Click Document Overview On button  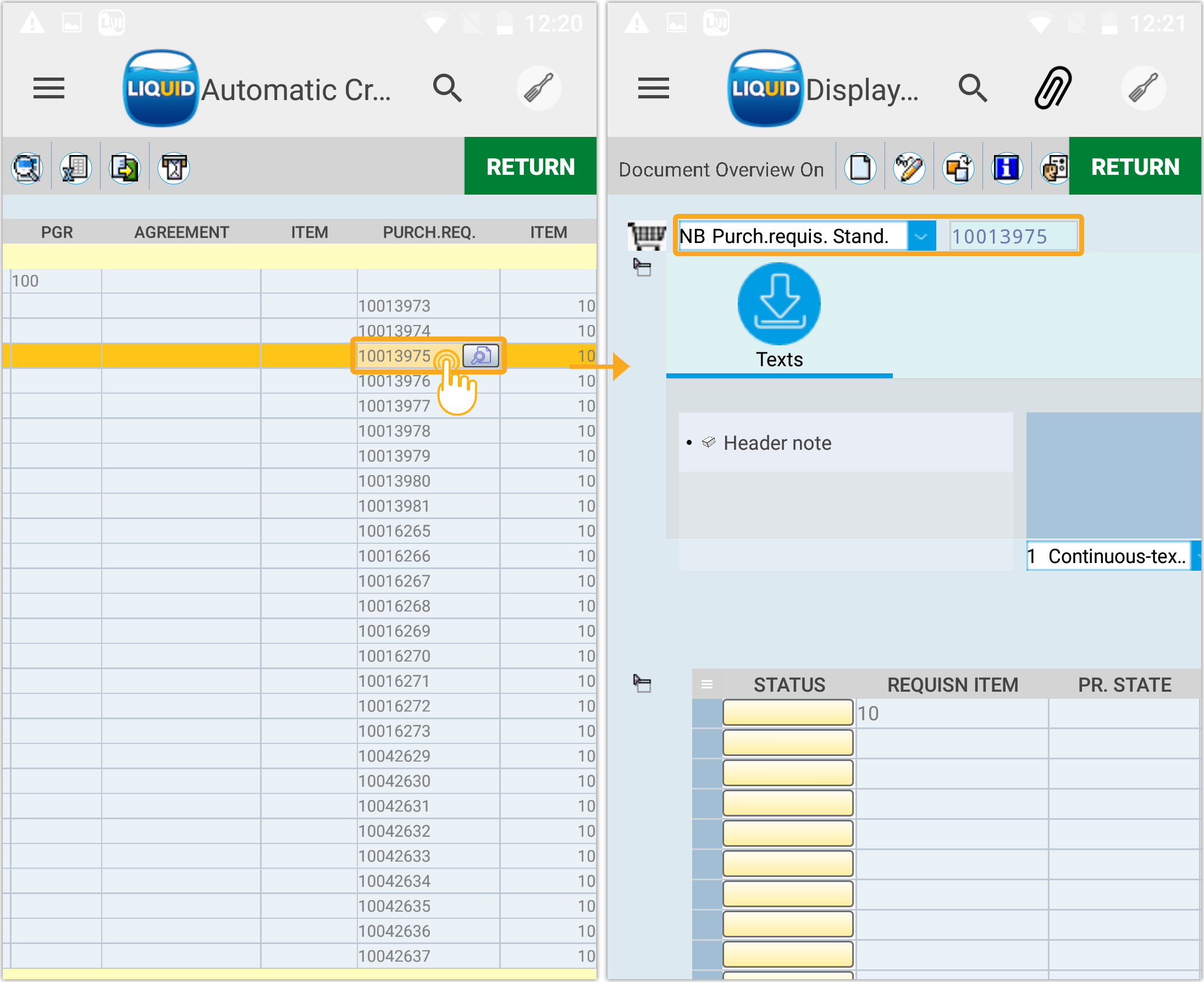721,169
